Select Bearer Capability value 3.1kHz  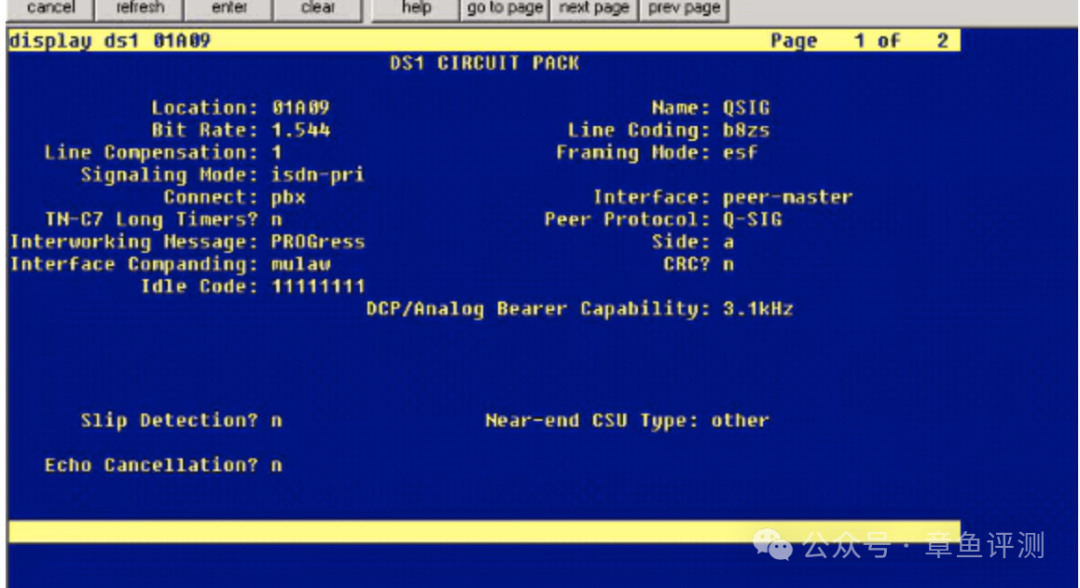(758, 308)
